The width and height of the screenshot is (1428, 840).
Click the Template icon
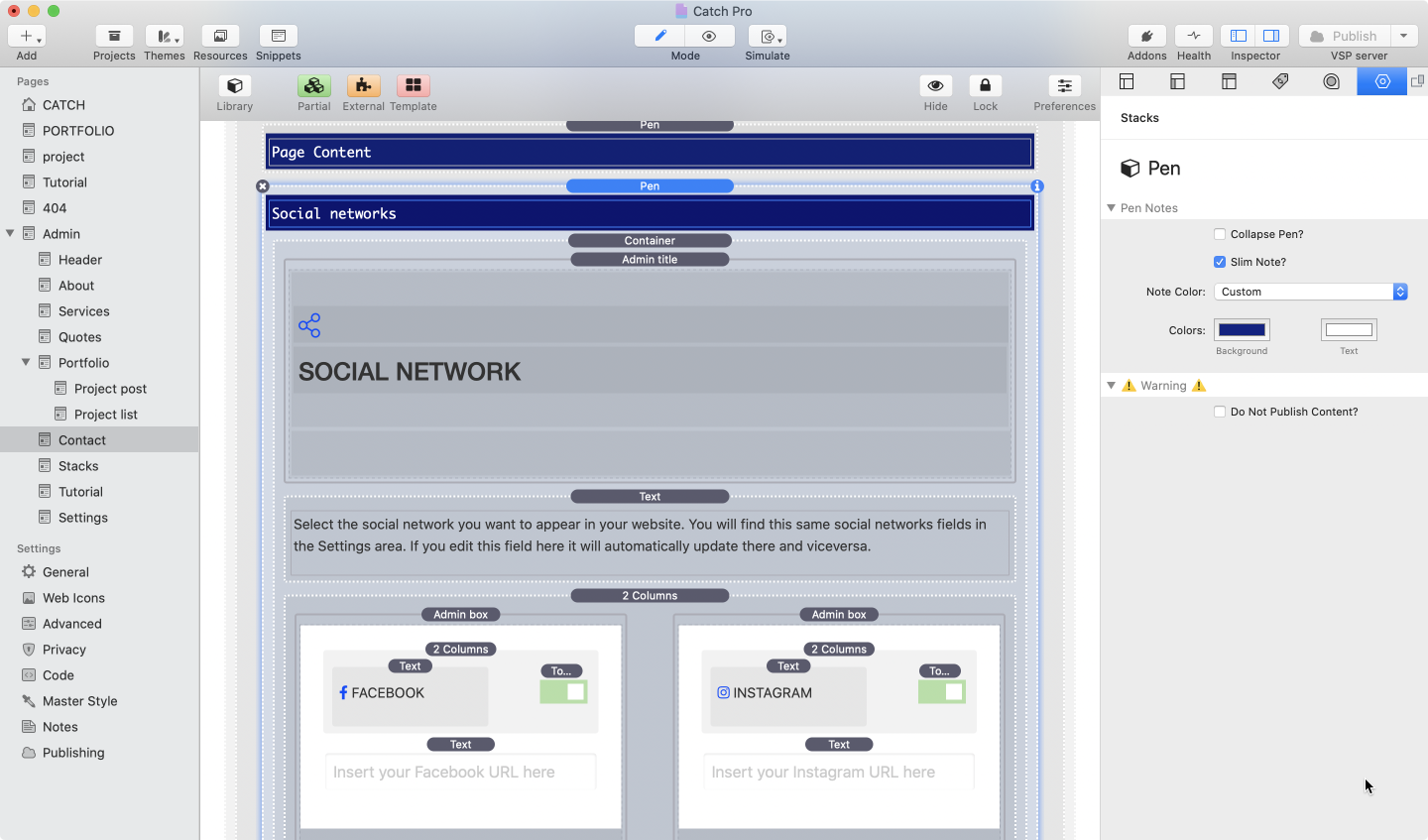click(413, 86)
